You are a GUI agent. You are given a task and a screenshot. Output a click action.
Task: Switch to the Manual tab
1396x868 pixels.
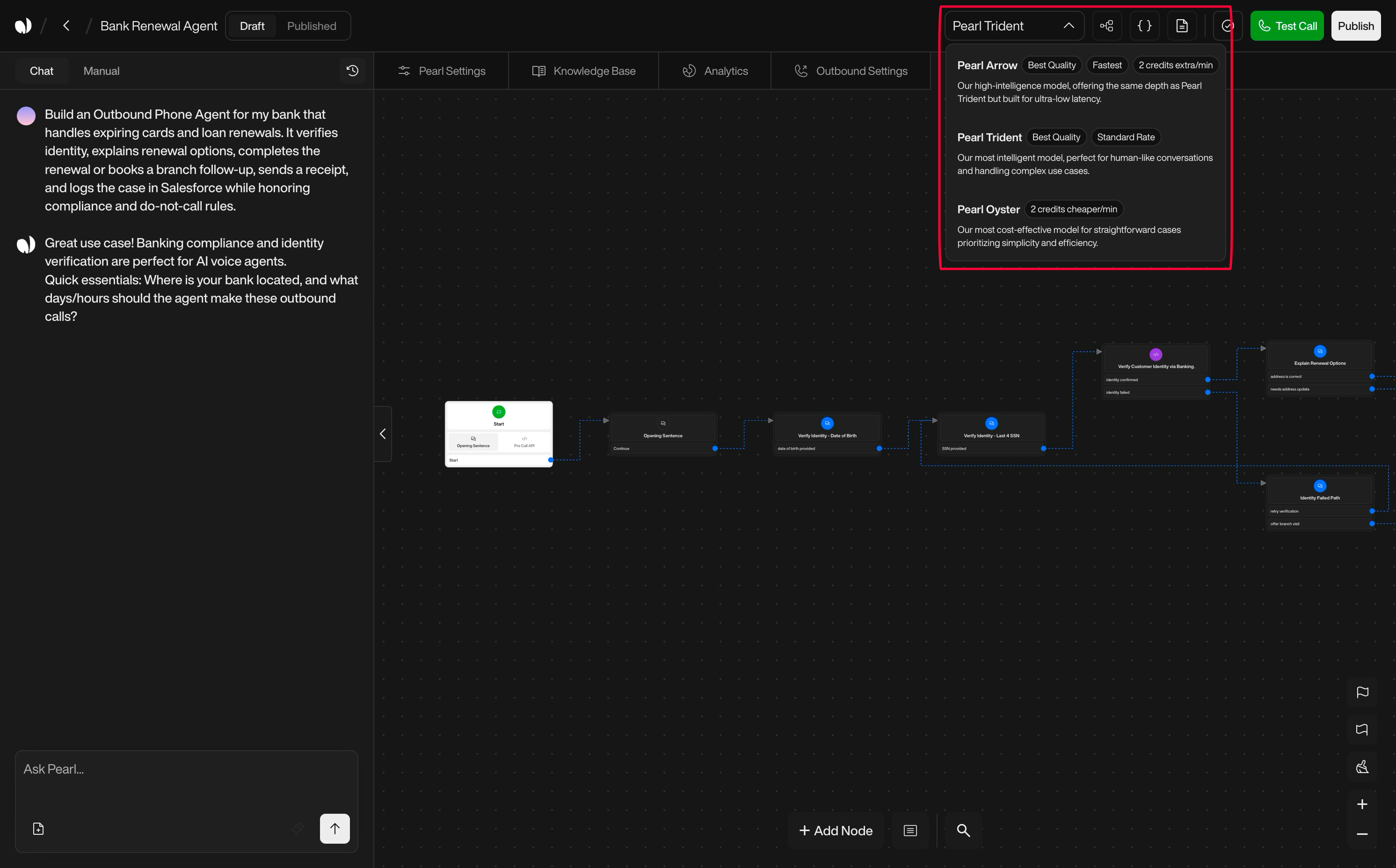coord(101,70)
